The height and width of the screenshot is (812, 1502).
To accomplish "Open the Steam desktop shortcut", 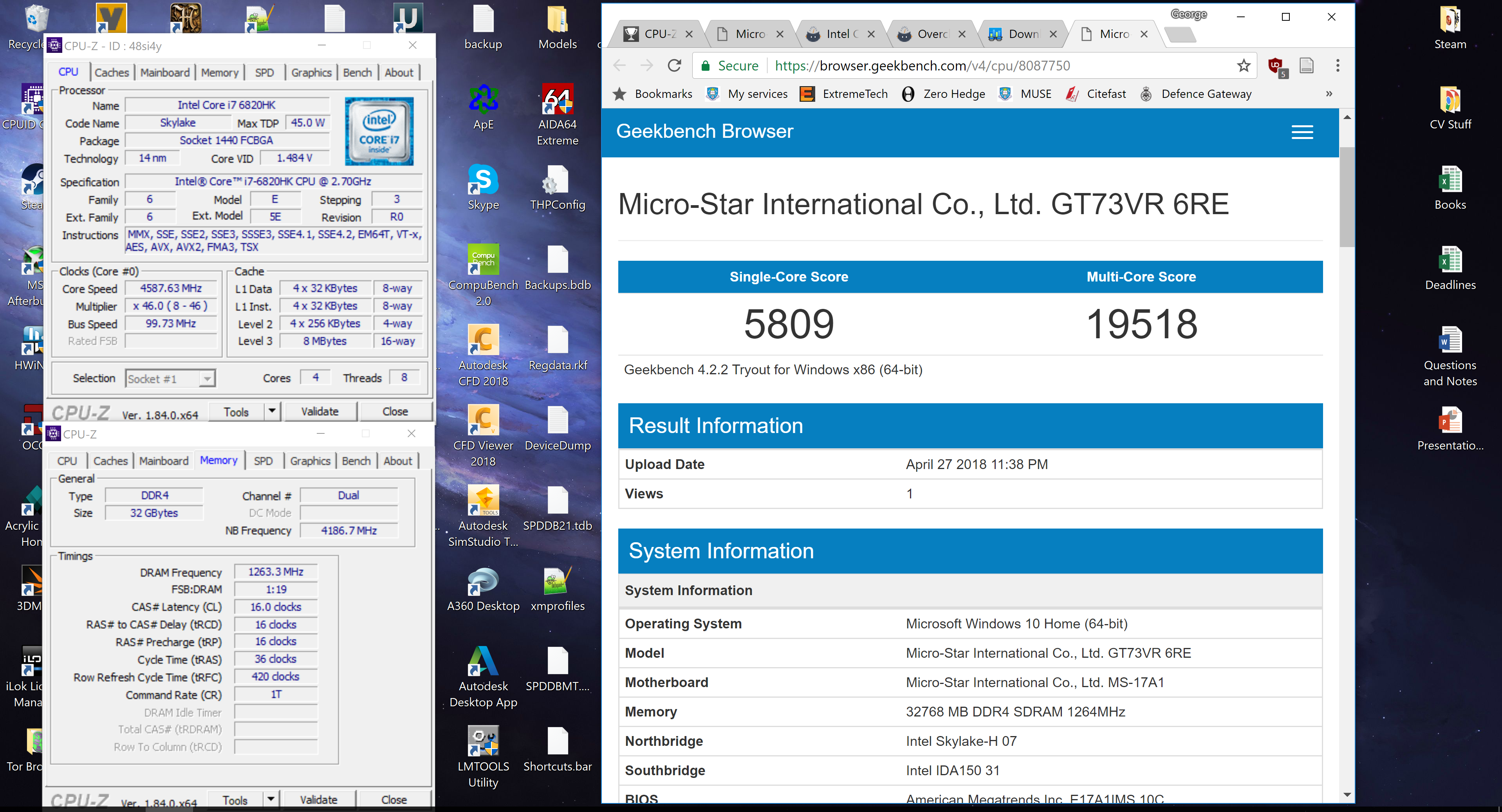I will click(1450, 27).
